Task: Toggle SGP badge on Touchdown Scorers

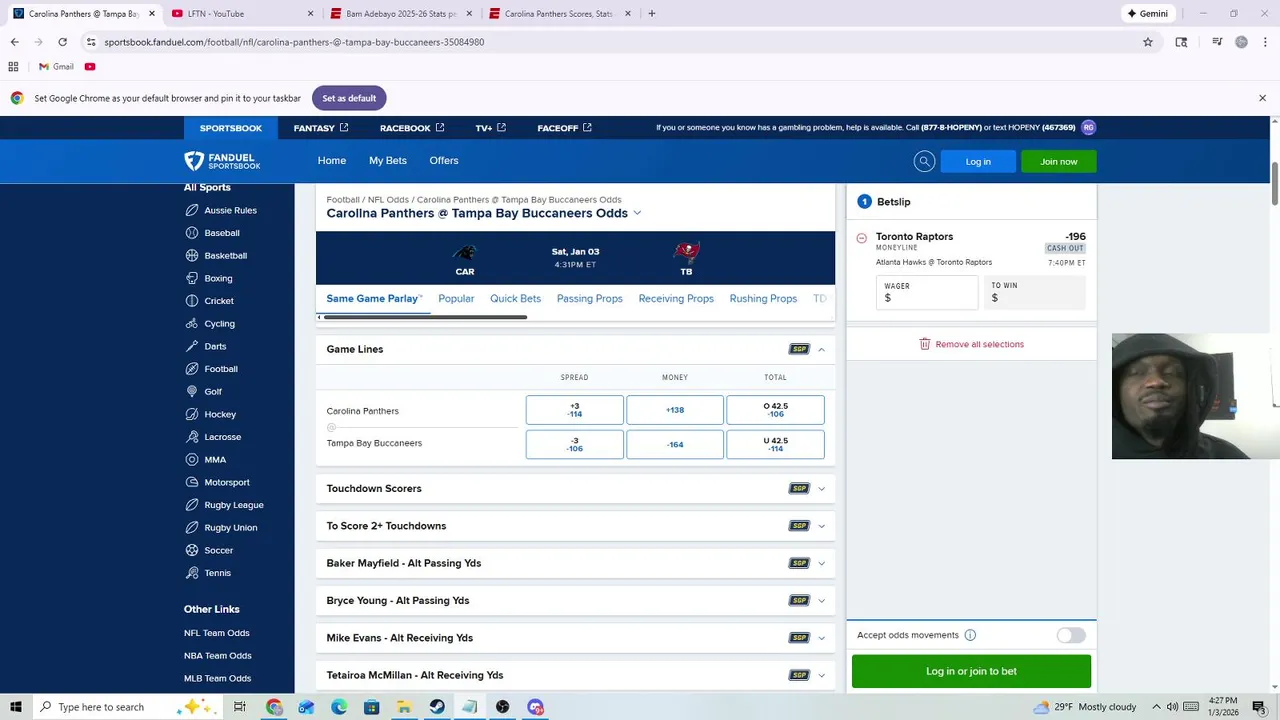Action: (x=799, y=489)
